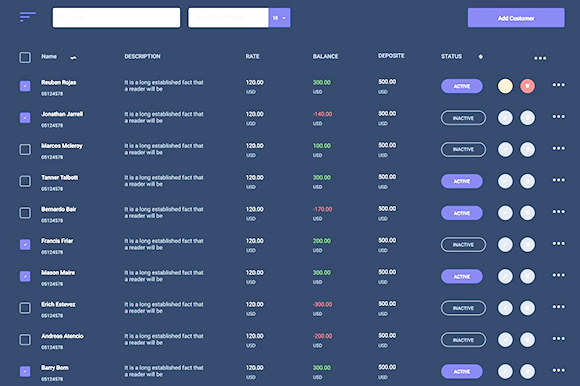Viewport: 580px width, 386px height.
Task: Sort by Name using the arrow
Action: 73,57
